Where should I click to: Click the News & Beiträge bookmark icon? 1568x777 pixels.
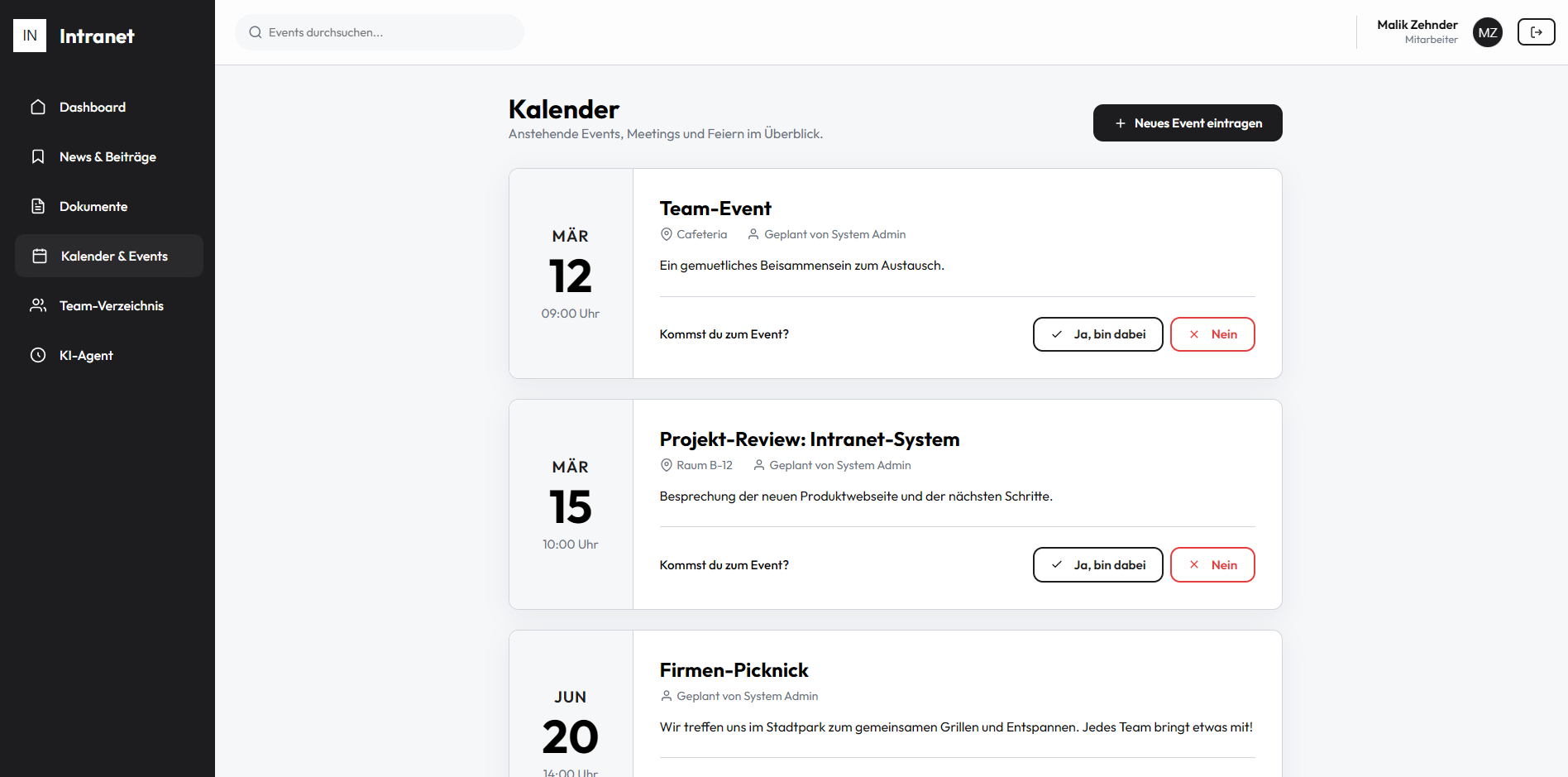(38, 157)
